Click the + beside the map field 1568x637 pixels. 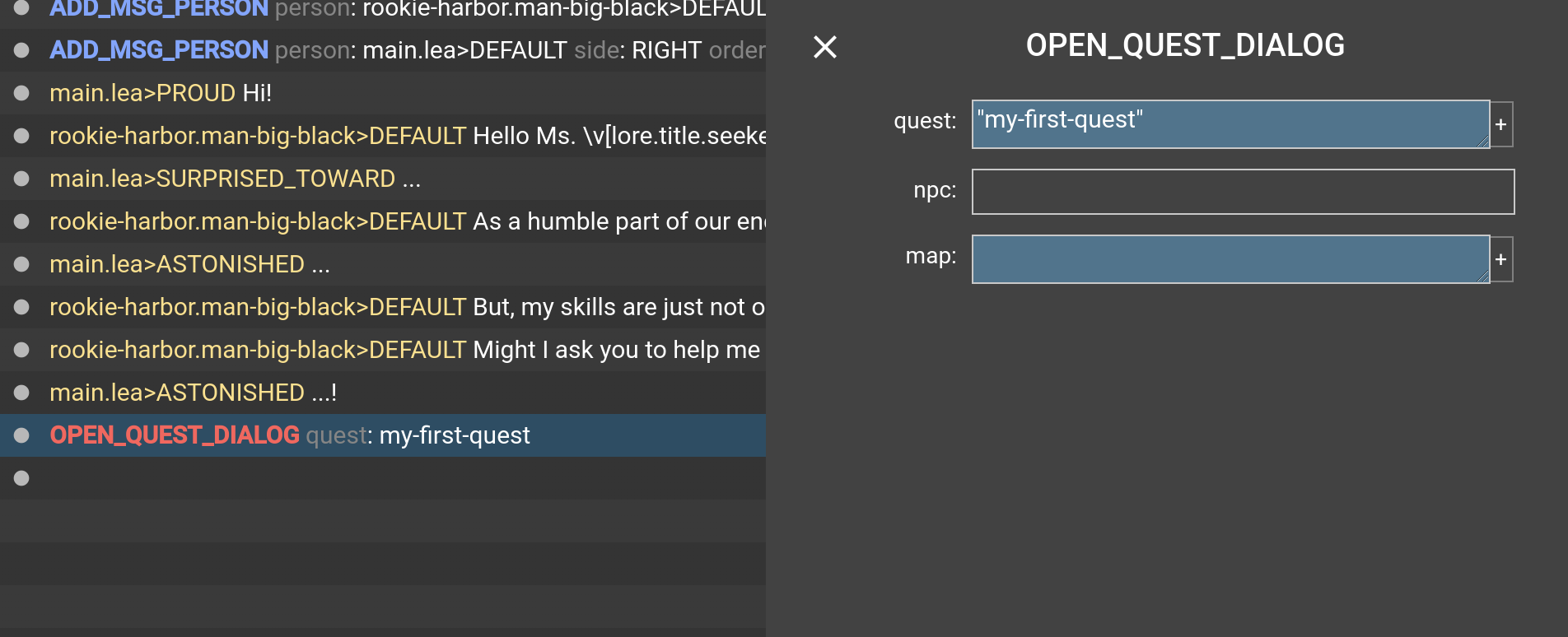point(1501,259)
